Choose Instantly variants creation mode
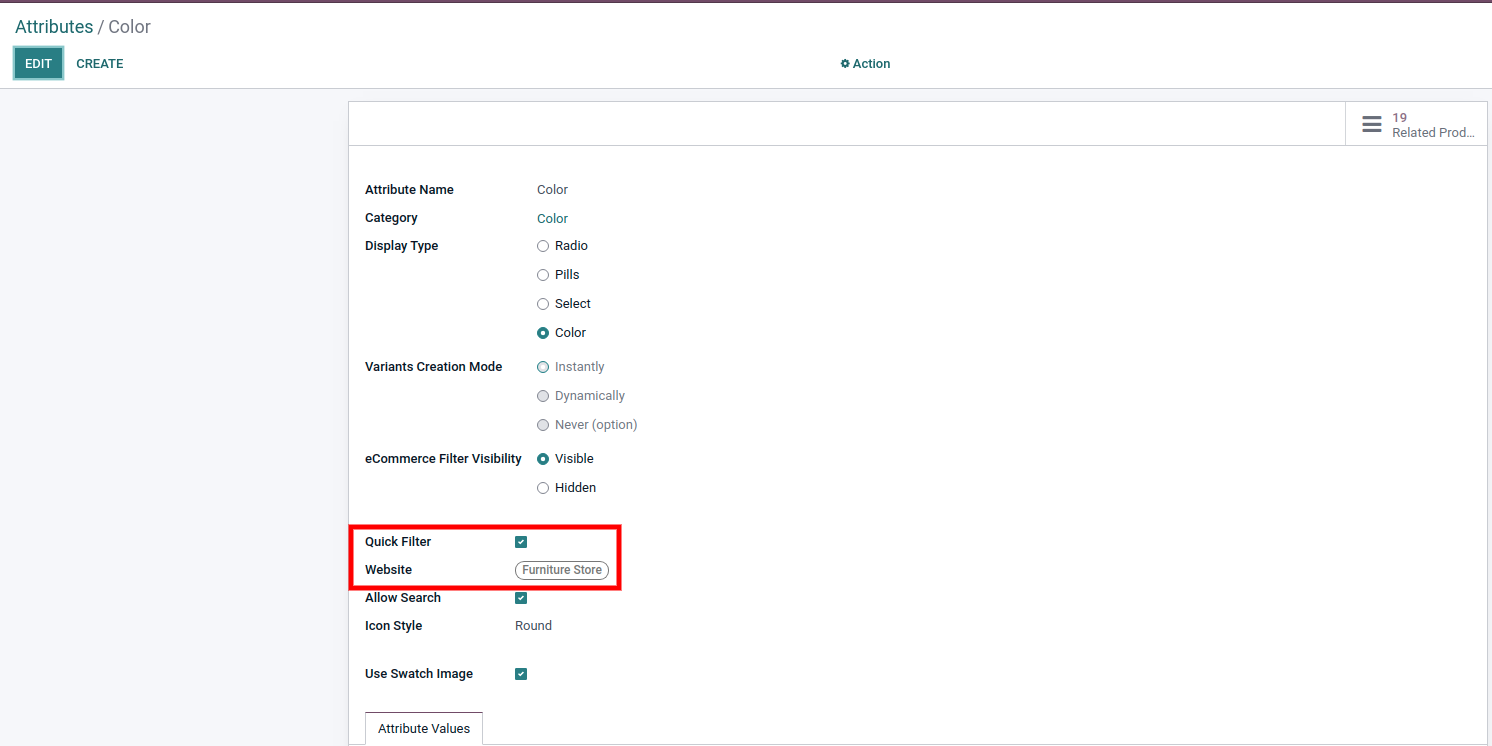The width and height of the screenshot is (1492, 746). pyautogui.click(x=543, y=367)
